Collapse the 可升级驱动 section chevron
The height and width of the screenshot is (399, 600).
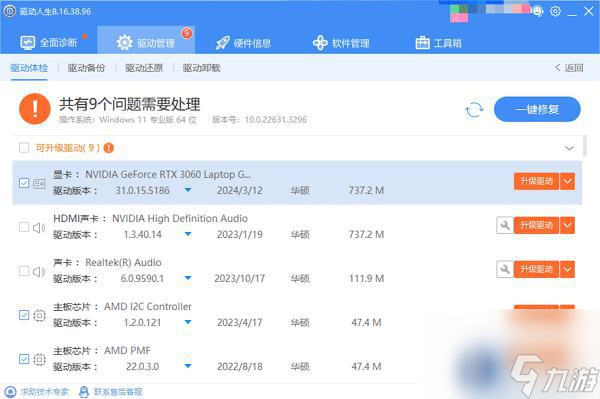click(x=569, y=148)
